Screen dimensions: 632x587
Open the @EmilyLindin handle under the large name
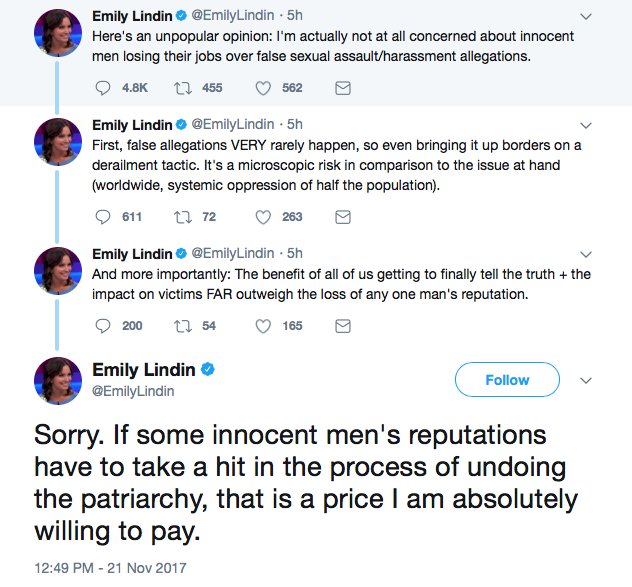pos(134,392)
